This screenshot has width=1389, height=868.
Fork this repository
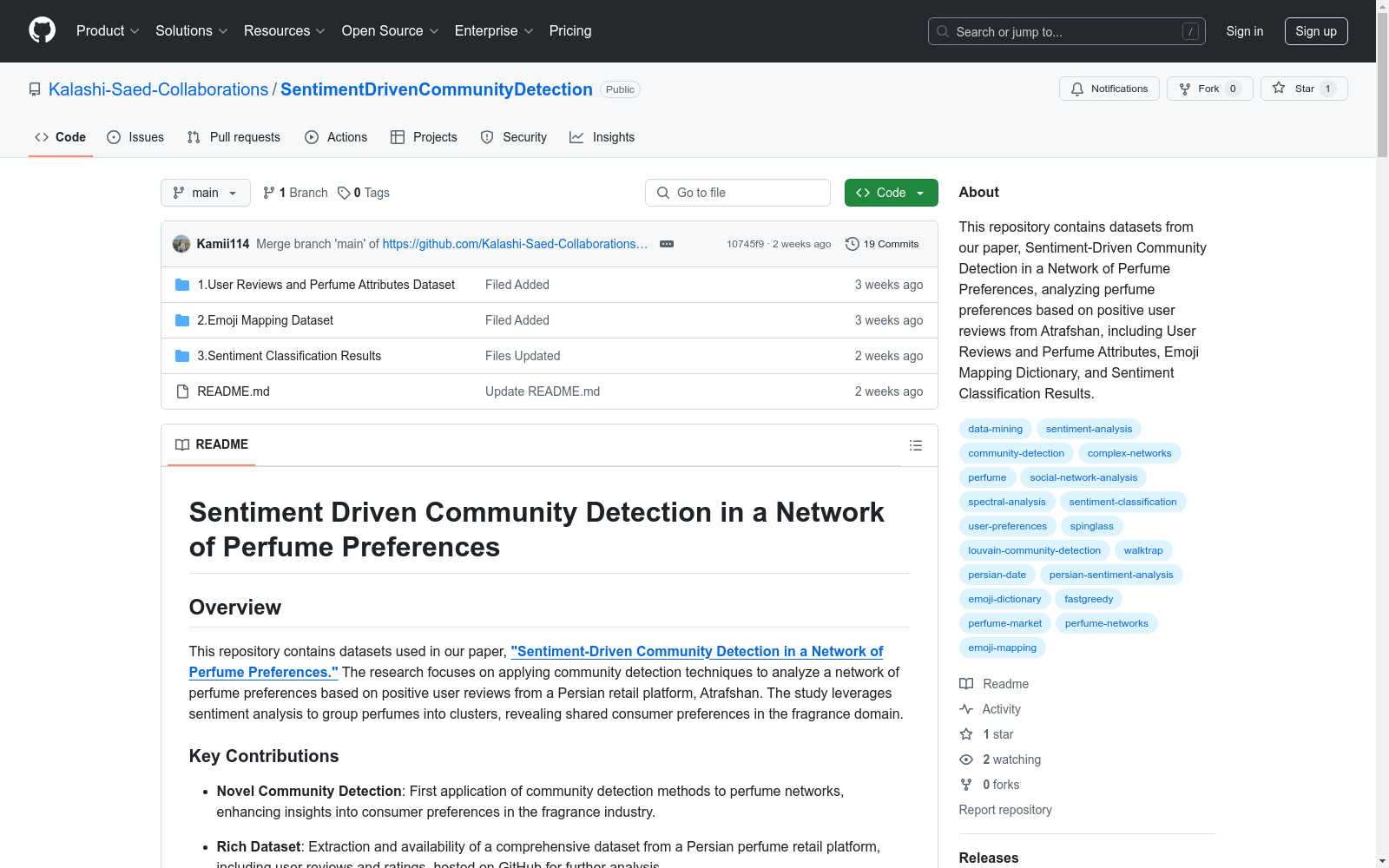coord(1210,89)
